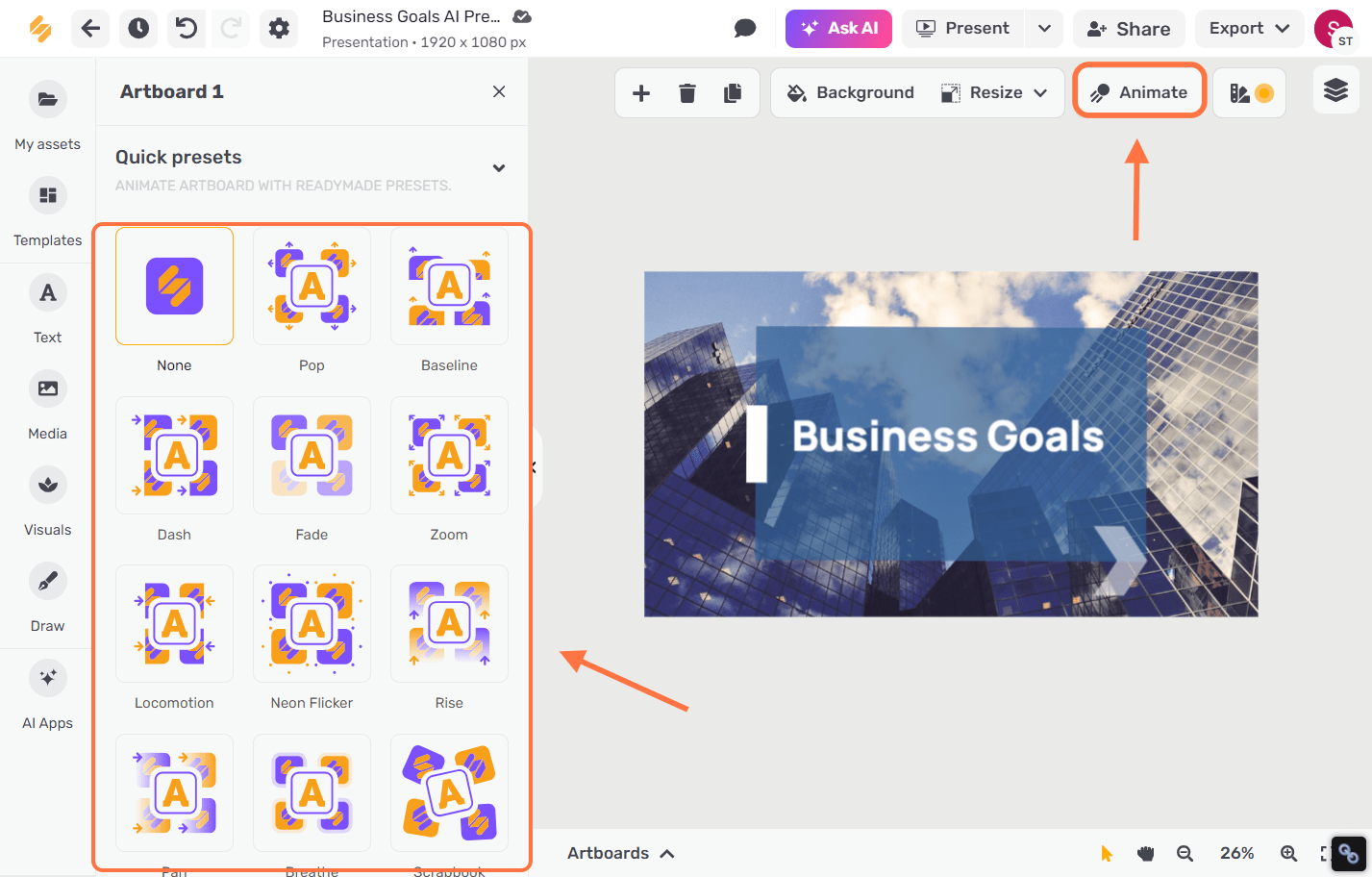Select the Zoom animation preset thumbnail
The height and width of the screenshot is (877, 1372).
[449, 456]
